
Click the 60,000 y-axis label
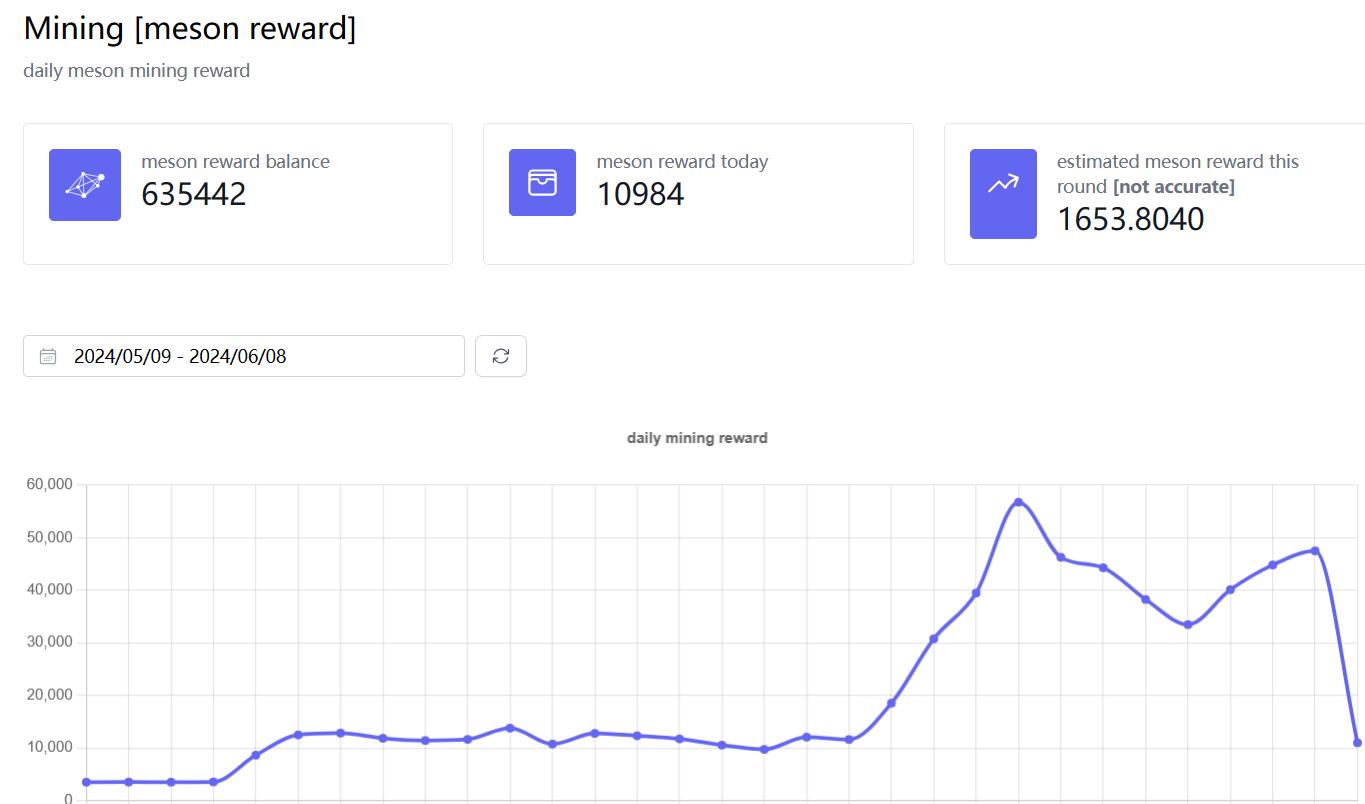[x=49, y=485]
